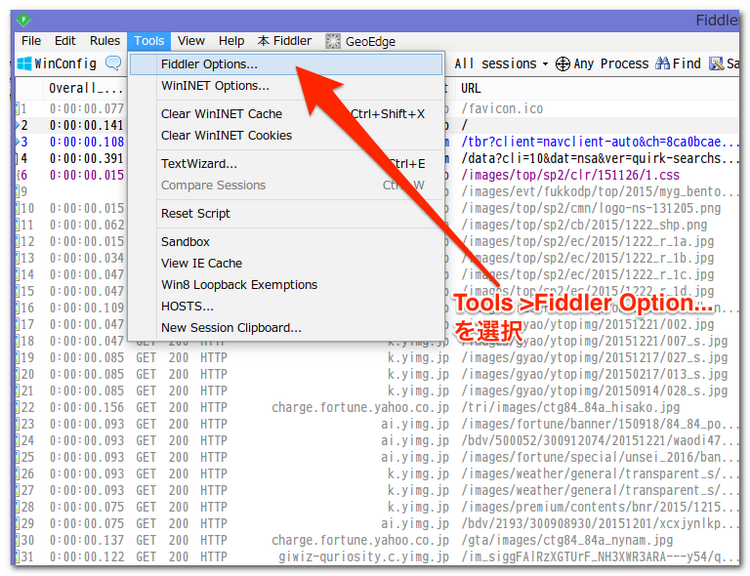Select session 25 unsei_2016 URL
This screenshot has width=750, height=576.
coord(600,457)
